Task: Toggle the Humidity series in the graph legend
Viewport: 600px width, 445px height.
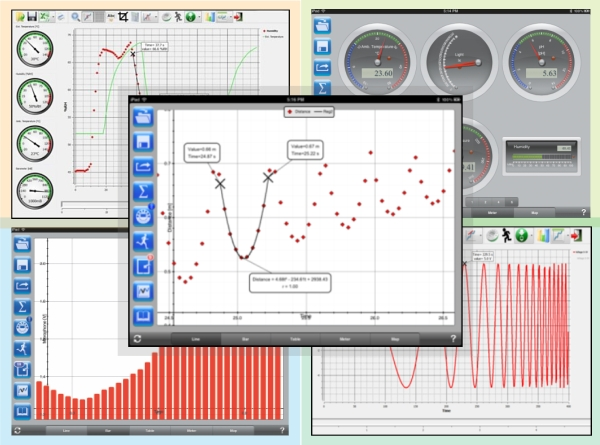Action: 270,31
